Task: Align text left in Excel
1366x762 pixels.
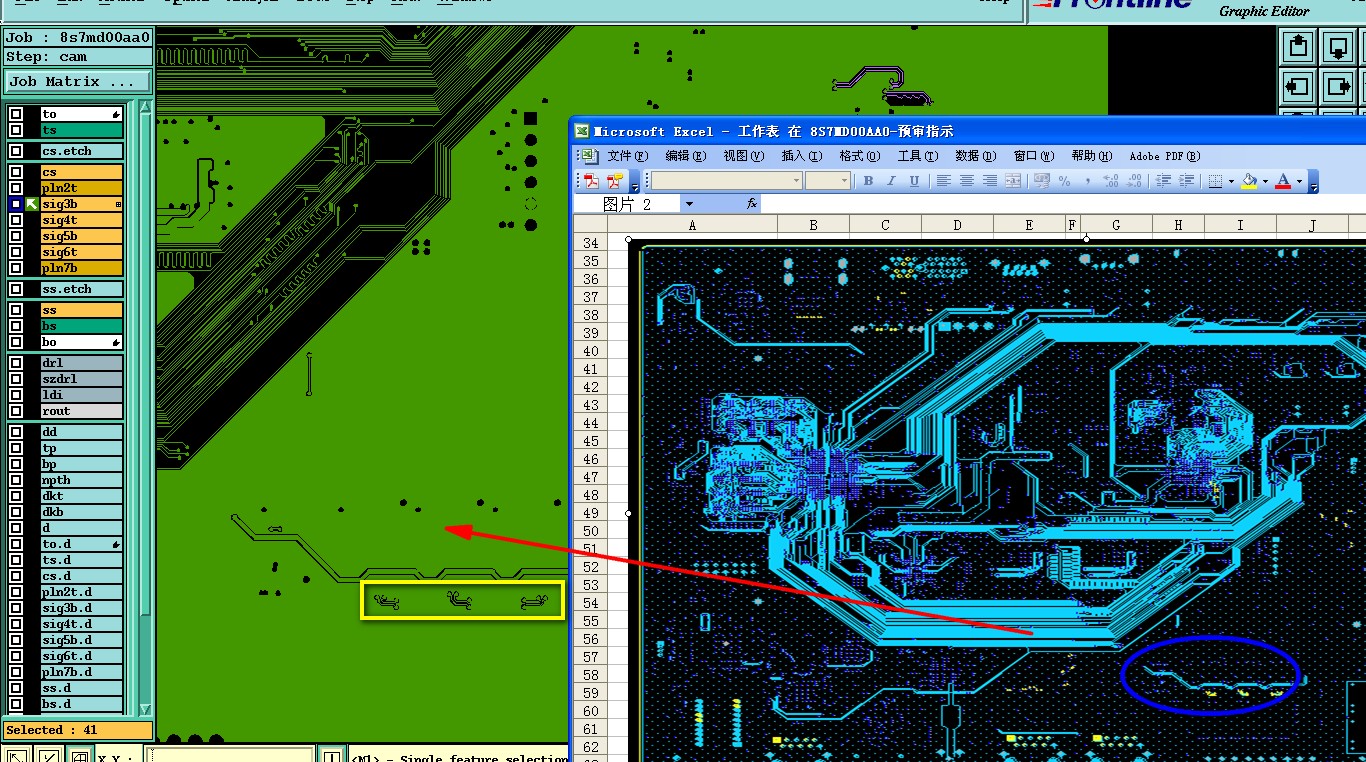Action: [943, 181]
